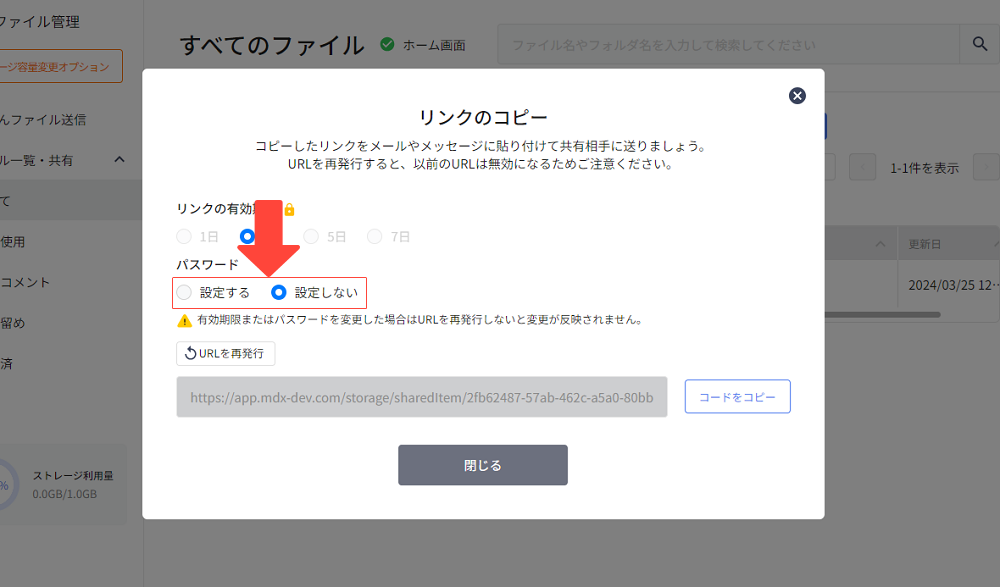Click the URLを再発行 button
This screenshot has height=587, width=1000.
click(x=226, y=353)
